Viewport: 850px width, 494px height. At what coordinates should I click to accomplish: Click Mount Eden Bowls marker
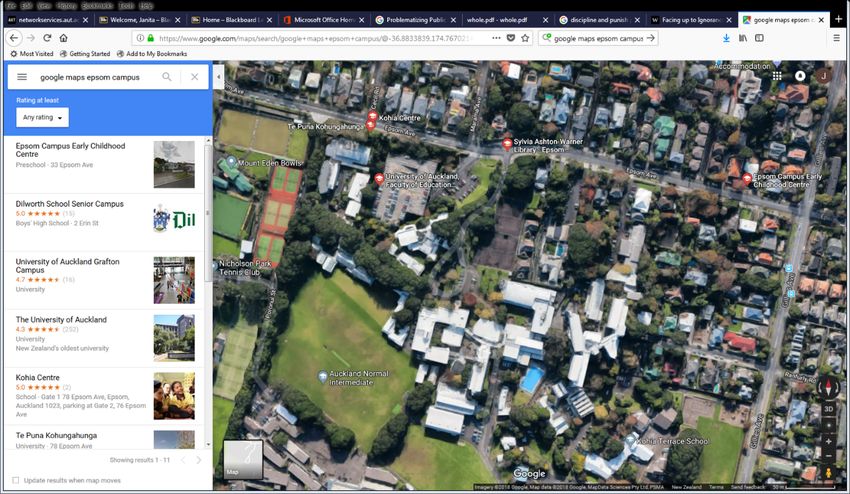(231, 161)
